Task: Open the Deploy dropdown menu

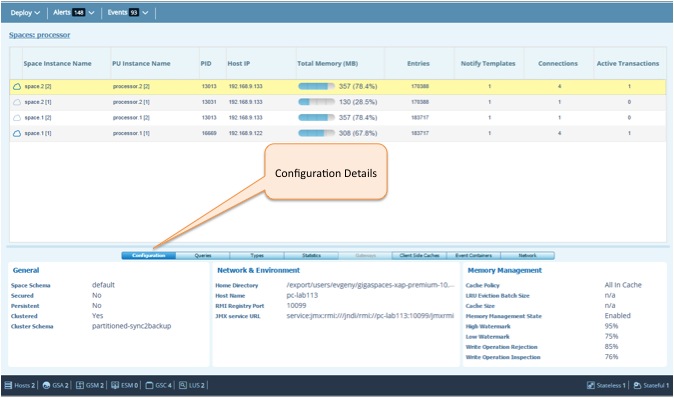Action: 25,13
